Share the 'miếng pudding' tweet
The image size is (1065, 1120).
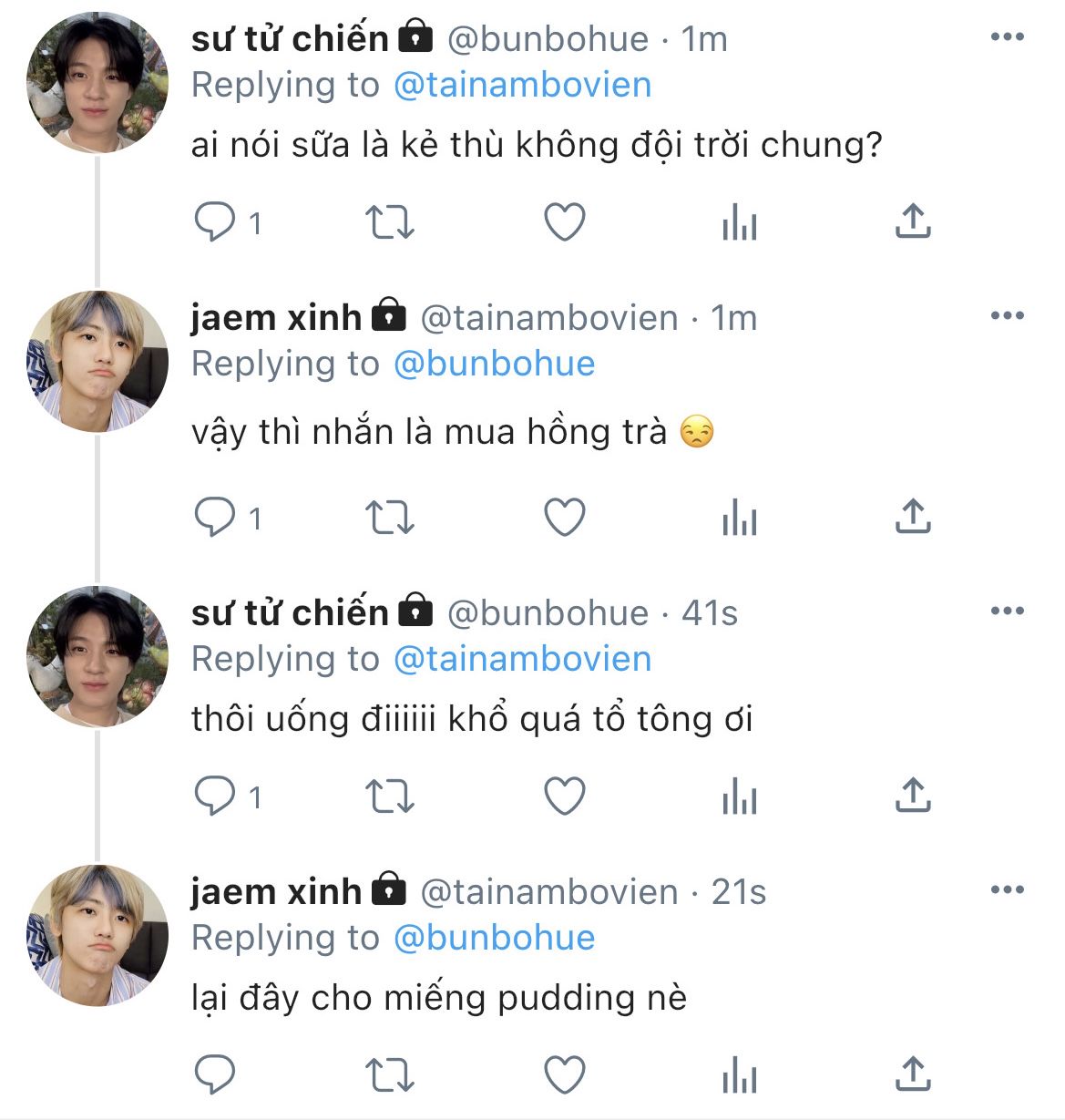(912, 1074)
